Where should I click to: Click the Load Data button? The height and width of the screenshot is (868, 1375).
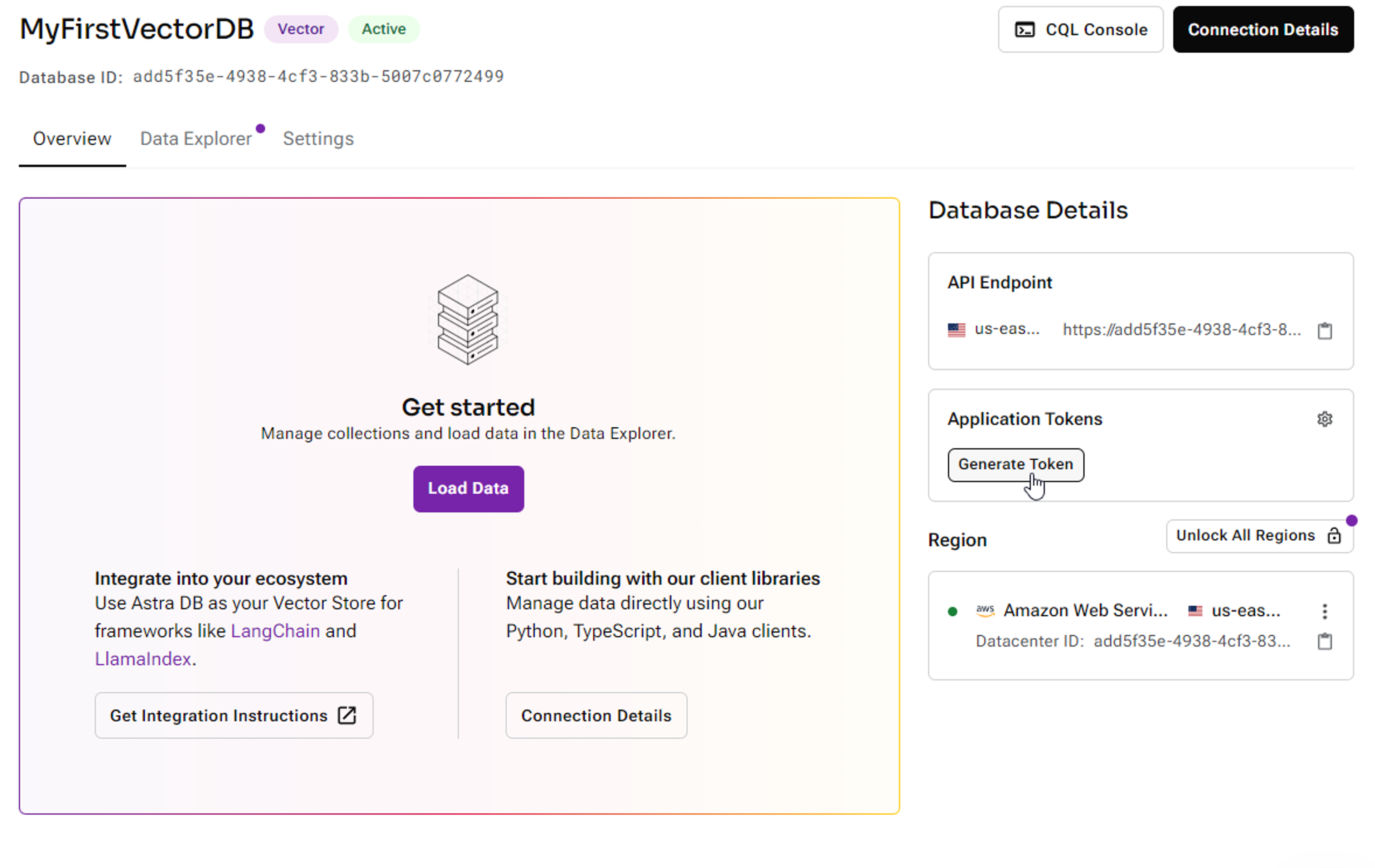[x=468, y=488]
